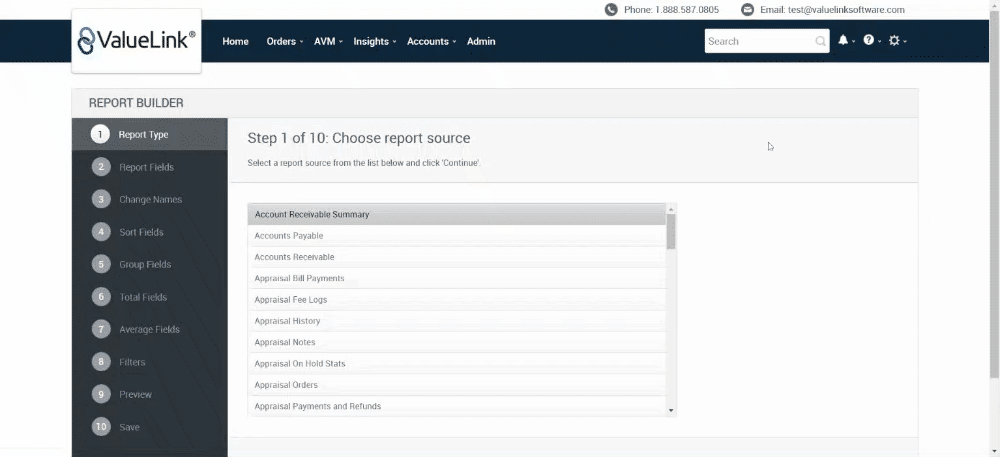Click the phone icon in header
This screenshot has height=457, width=1000.
coord(611,10)
